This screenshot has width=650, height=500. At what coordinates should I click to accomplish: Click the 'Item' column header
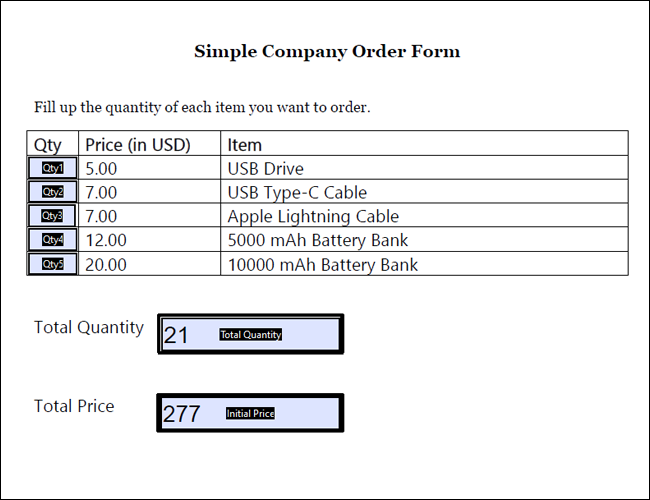pos(245,145)
